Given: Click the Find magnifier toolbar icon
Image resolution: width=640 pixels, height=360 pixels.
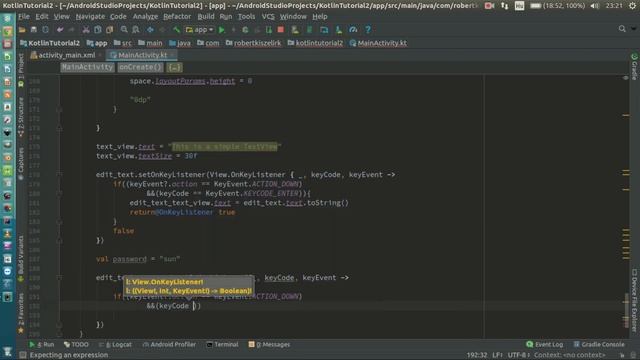Looking at the screenshot, I should [124, 30].
